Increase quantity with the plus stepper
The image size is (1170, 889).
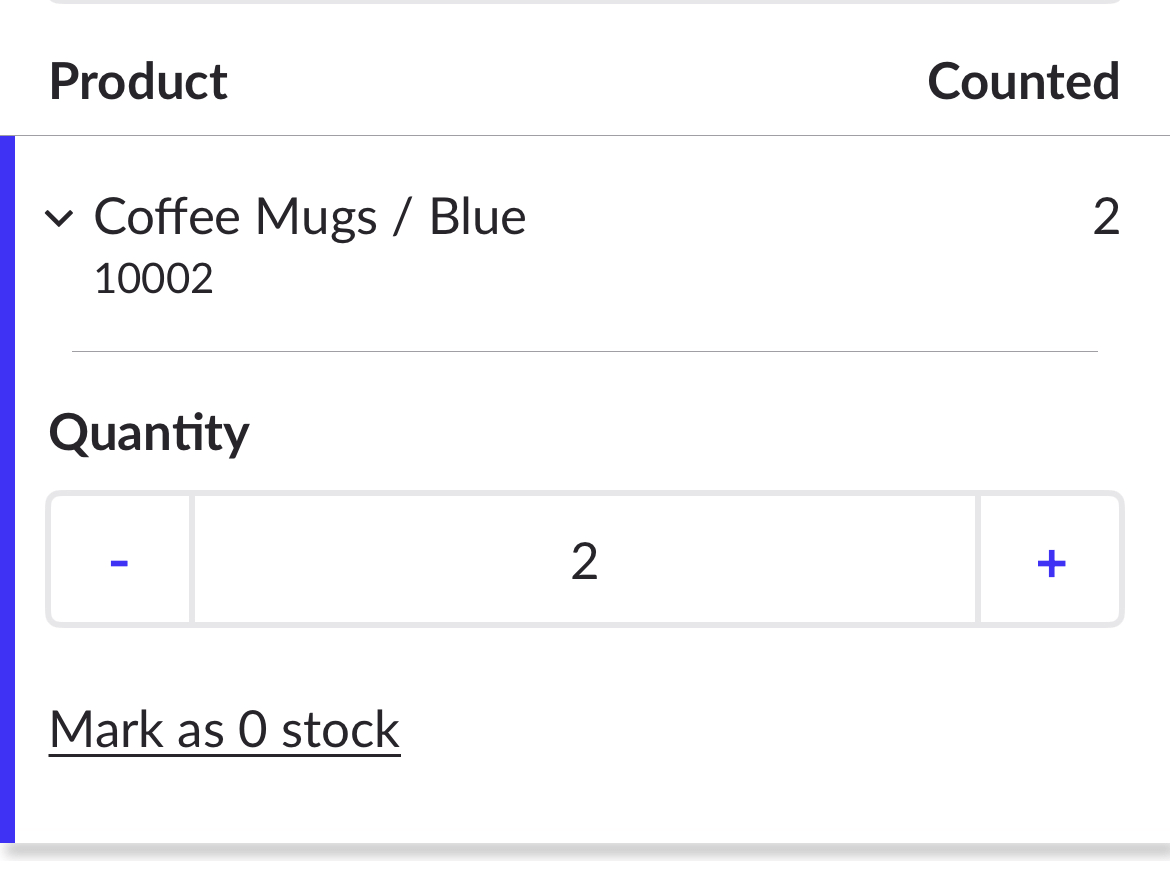[x=1049, y=560]
